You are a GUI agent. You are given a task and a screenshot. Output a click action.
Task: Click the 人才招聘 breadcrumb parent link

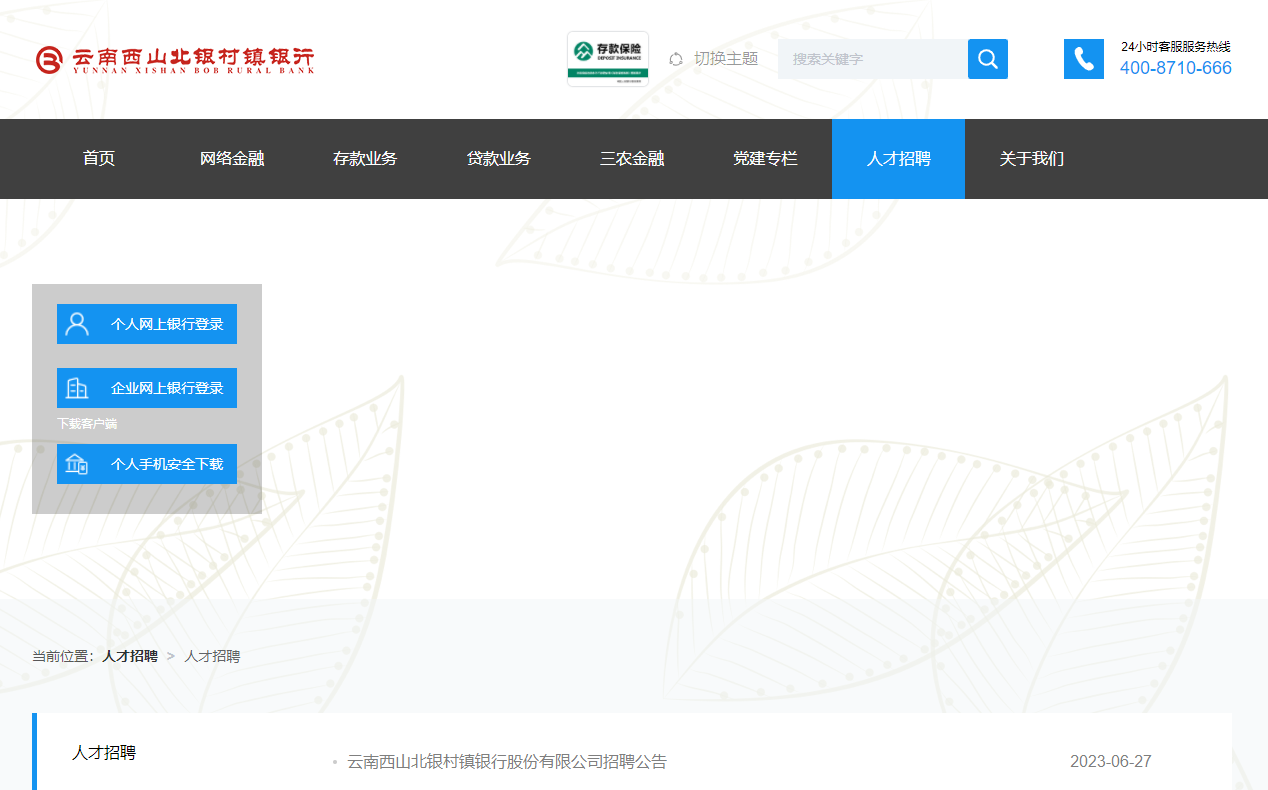(x=130, y=656)
